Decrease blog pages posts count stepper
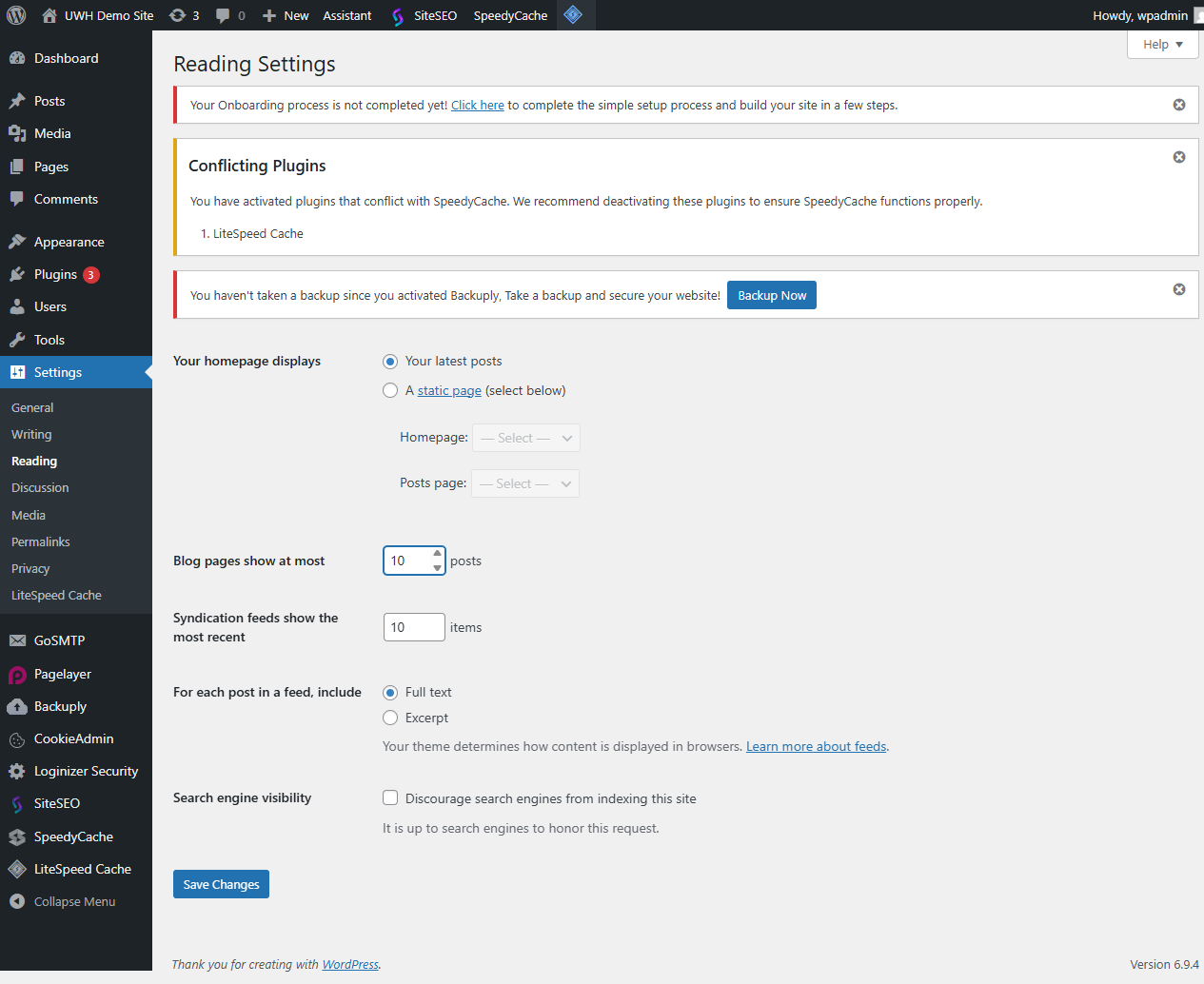The image size is (1204, 984). [x=438, y=568]
